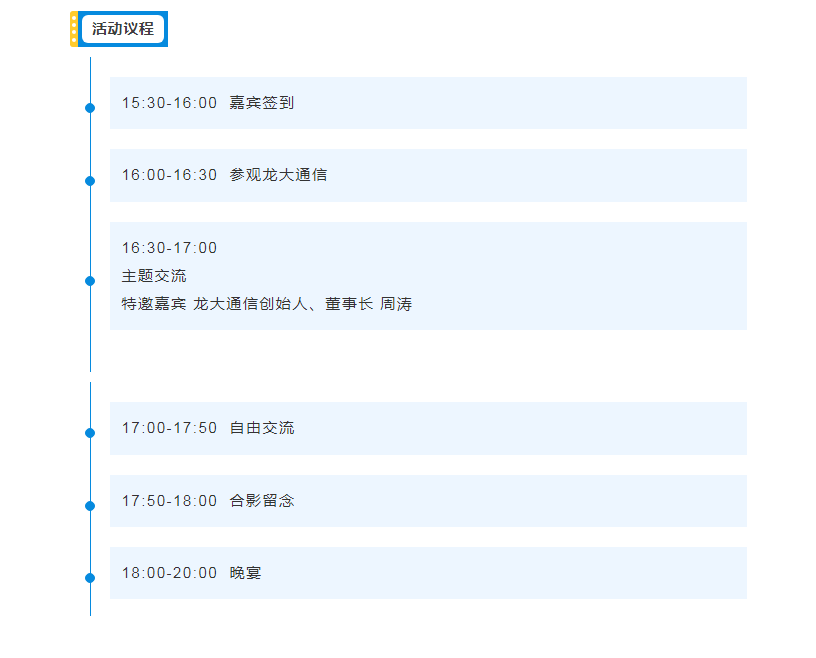816x658 pixels.
Task: Click the text 17:50-18:00 合影留念
Action: [208, 501]
